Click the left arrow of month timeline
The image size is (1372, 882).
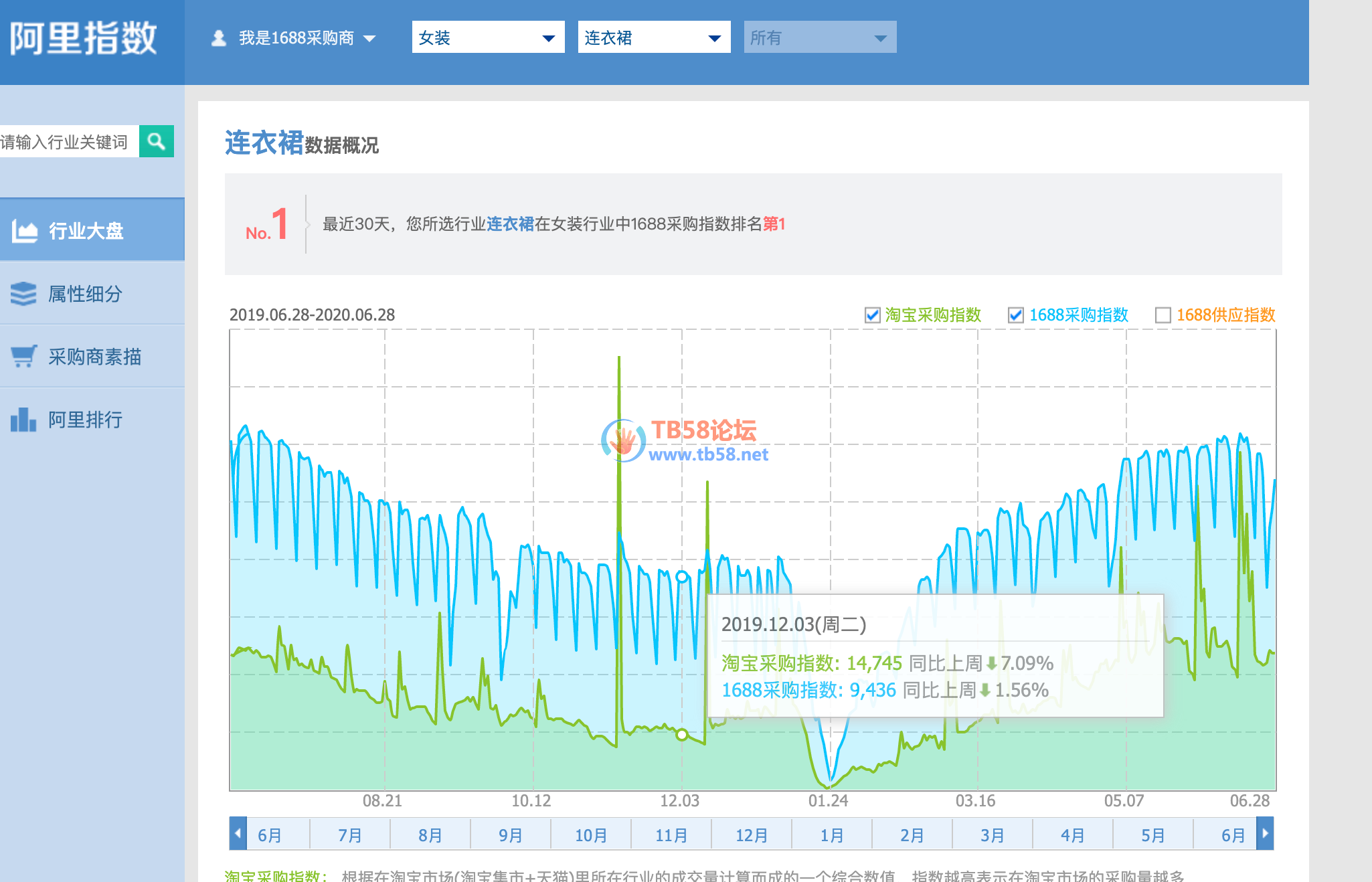pyautogui.click(x=238, y=834)
